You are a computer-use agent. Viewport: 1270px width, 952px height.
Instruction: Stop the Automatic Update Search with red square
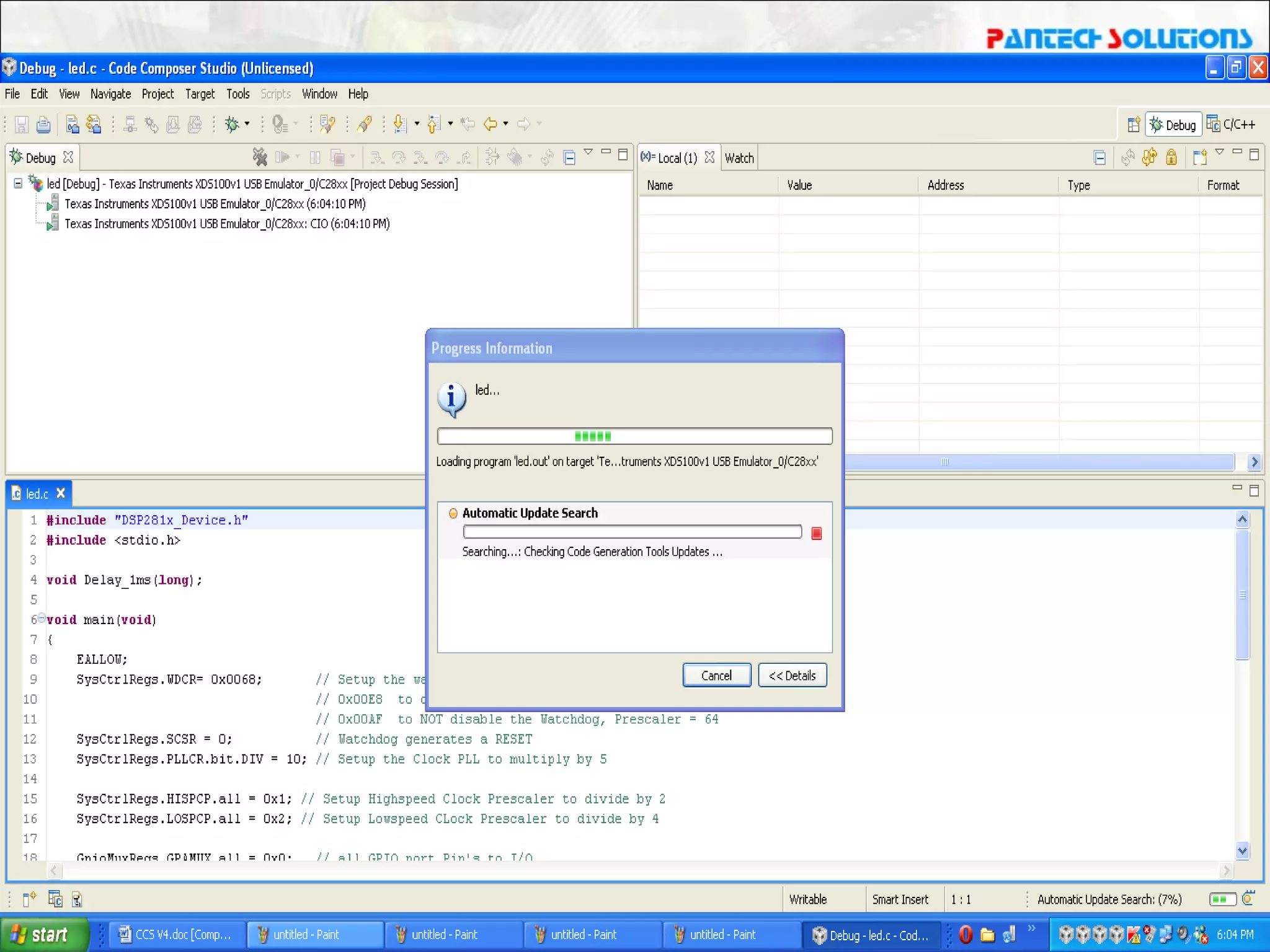click(x=816, y=533)
